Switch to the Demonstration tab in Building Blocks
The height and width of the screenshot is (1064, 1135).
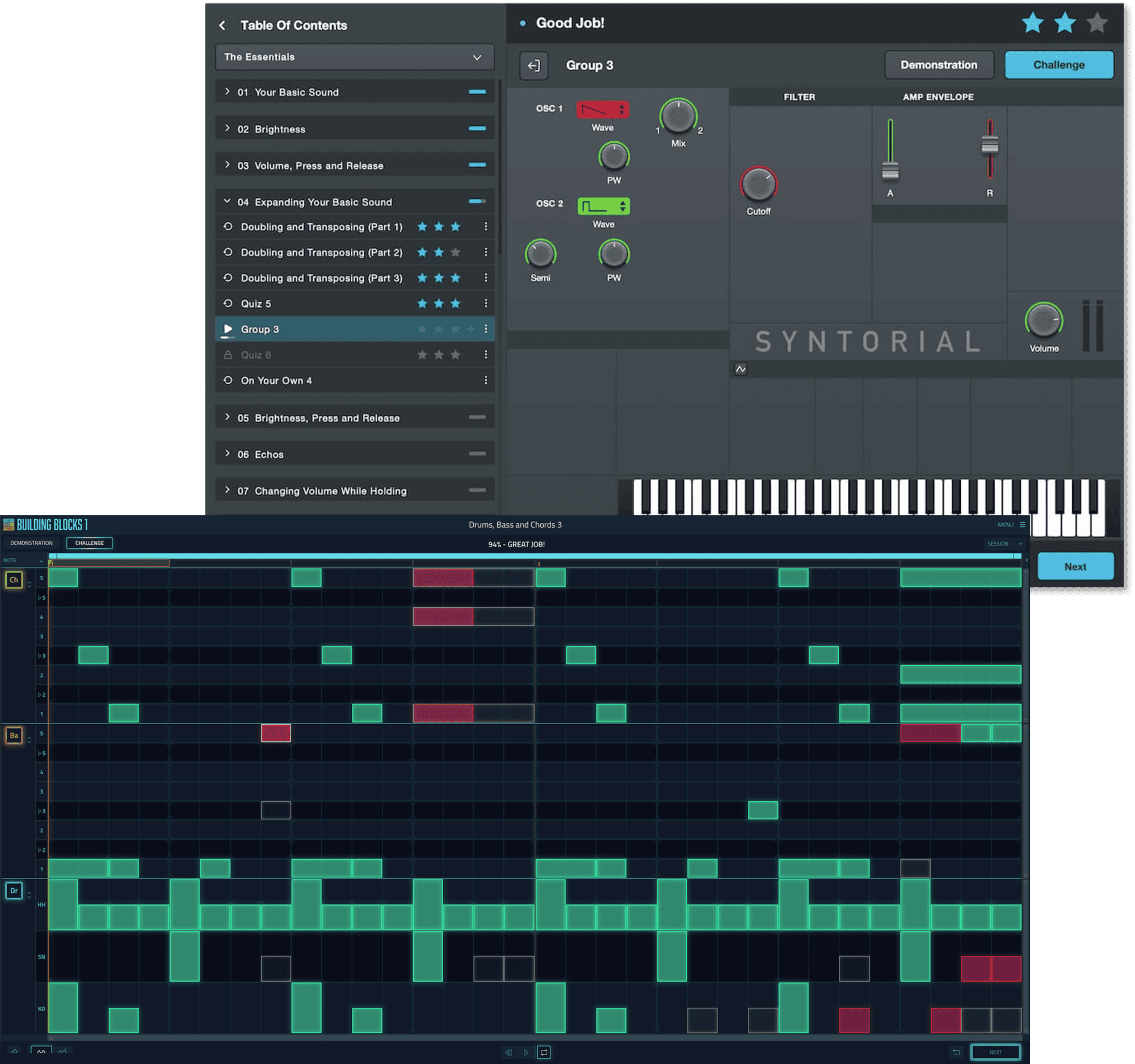pyautogui.click(x=31, y=543)
